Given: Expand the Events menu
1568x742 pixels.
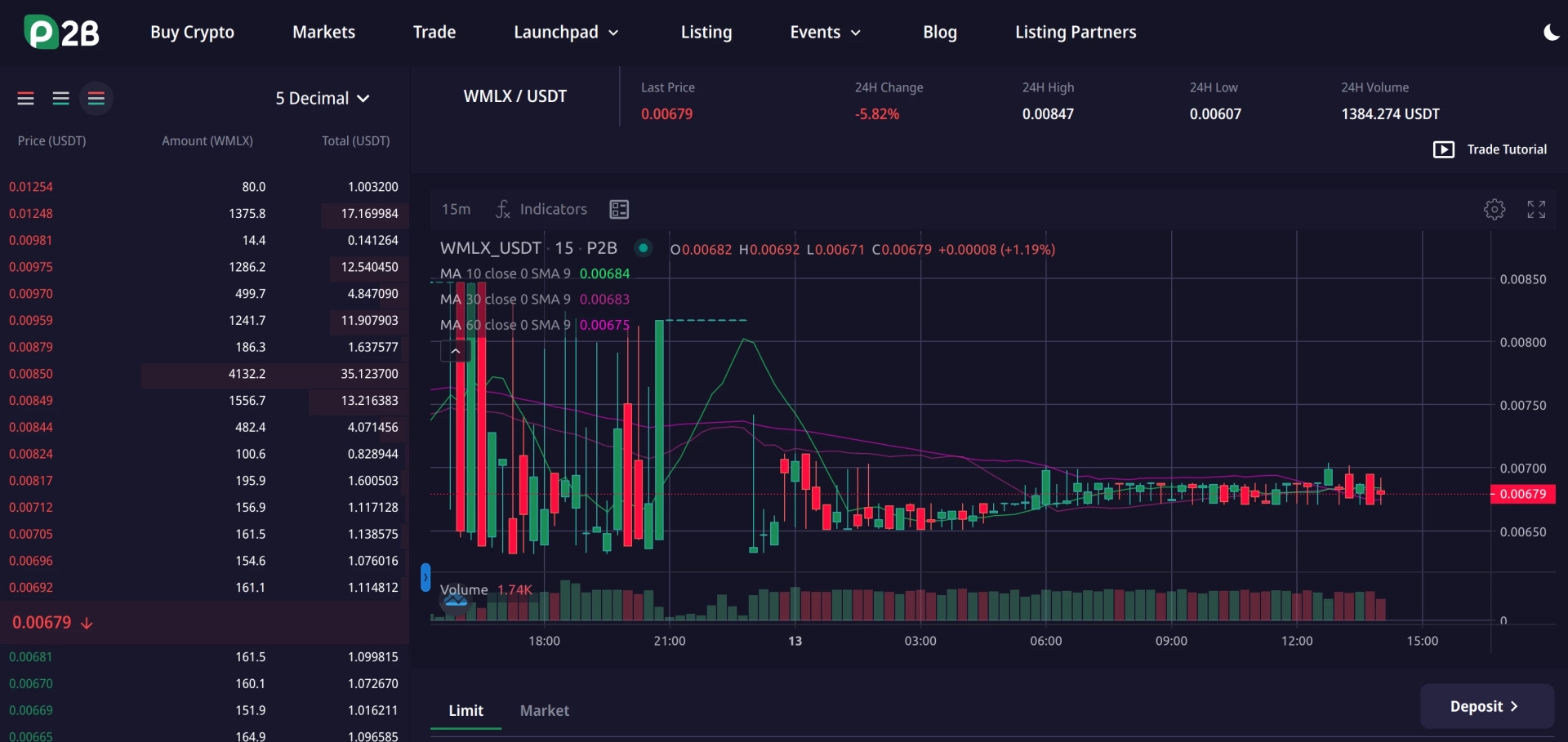Looking at the screenshot, I should pos(826,33).
